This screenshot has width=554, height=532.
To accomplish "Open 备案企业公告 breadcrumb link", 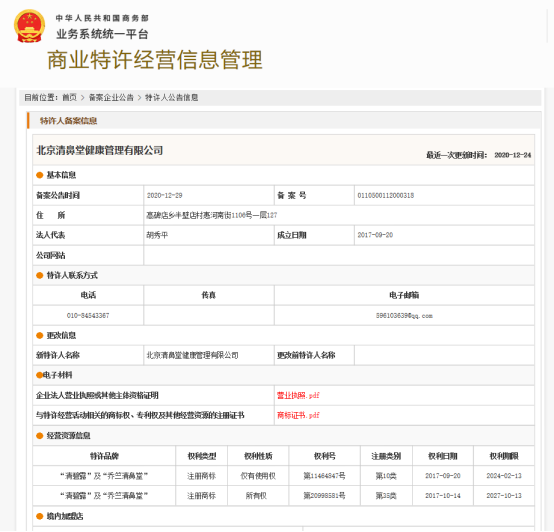I will (x=111, y=97).
